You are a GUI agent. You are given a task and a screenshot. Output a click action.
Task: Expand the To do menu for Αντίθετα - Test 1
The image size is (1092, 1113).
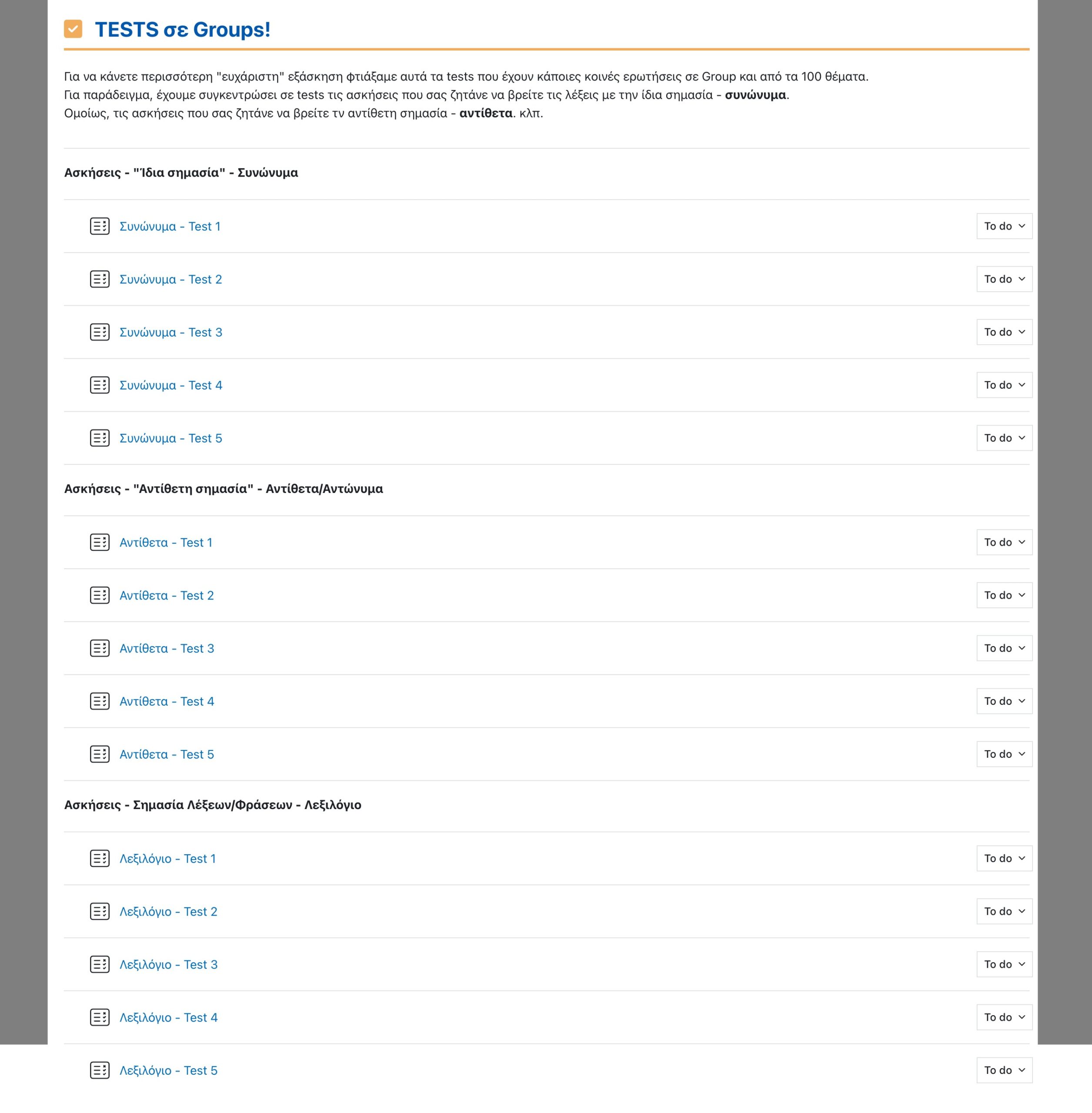[x=1004, y=543]
